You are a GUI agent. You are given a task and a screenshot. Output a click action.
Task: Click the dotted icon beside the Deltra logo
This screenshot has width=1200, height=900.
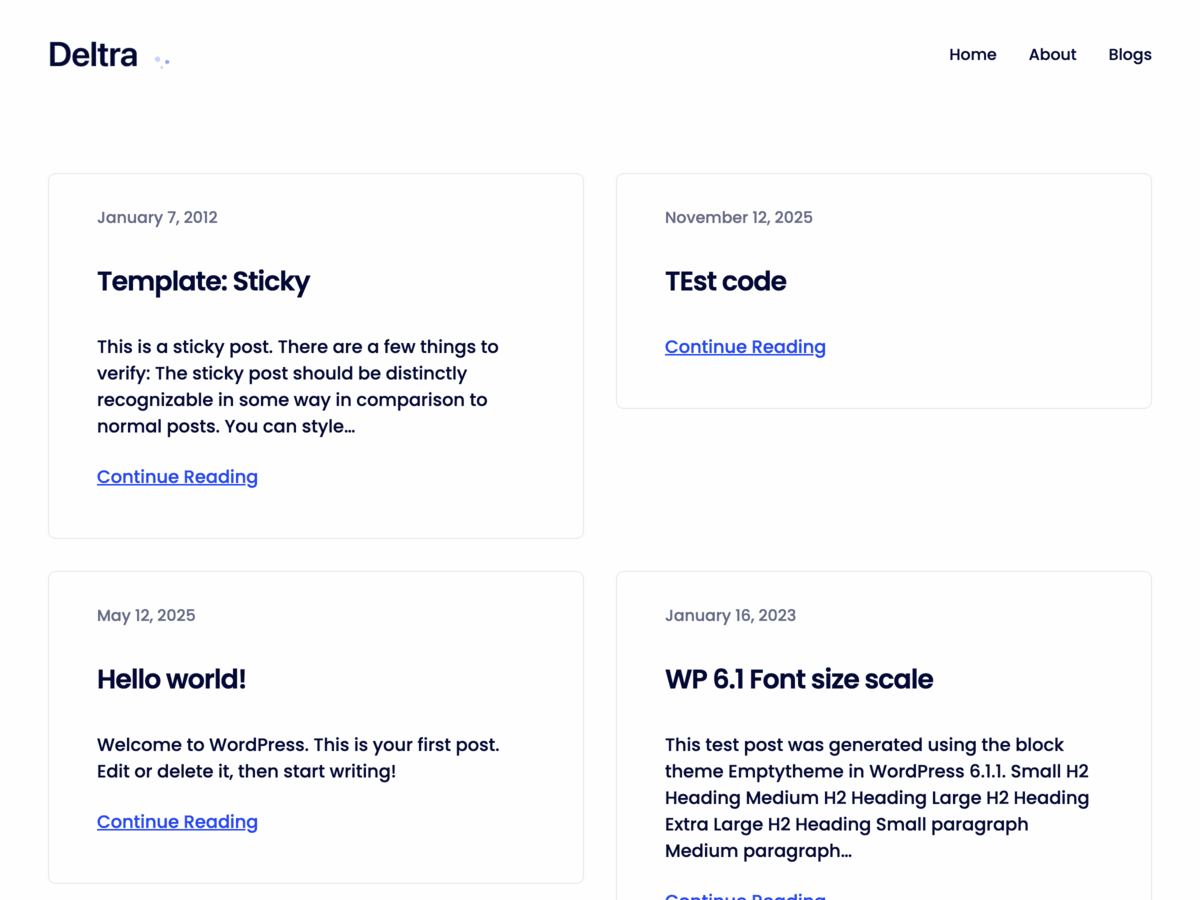coord(162,62)
